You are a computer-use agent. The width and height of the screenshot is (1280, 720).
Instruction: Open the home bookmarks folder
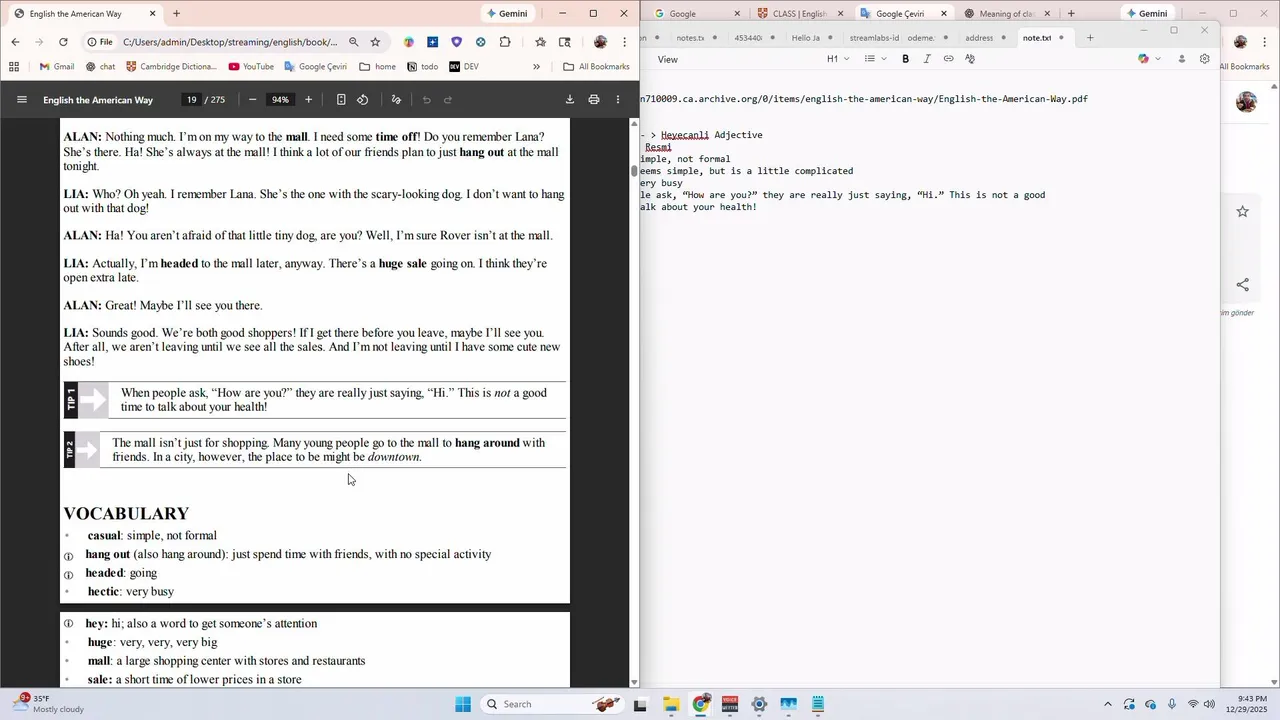point(377,67)
